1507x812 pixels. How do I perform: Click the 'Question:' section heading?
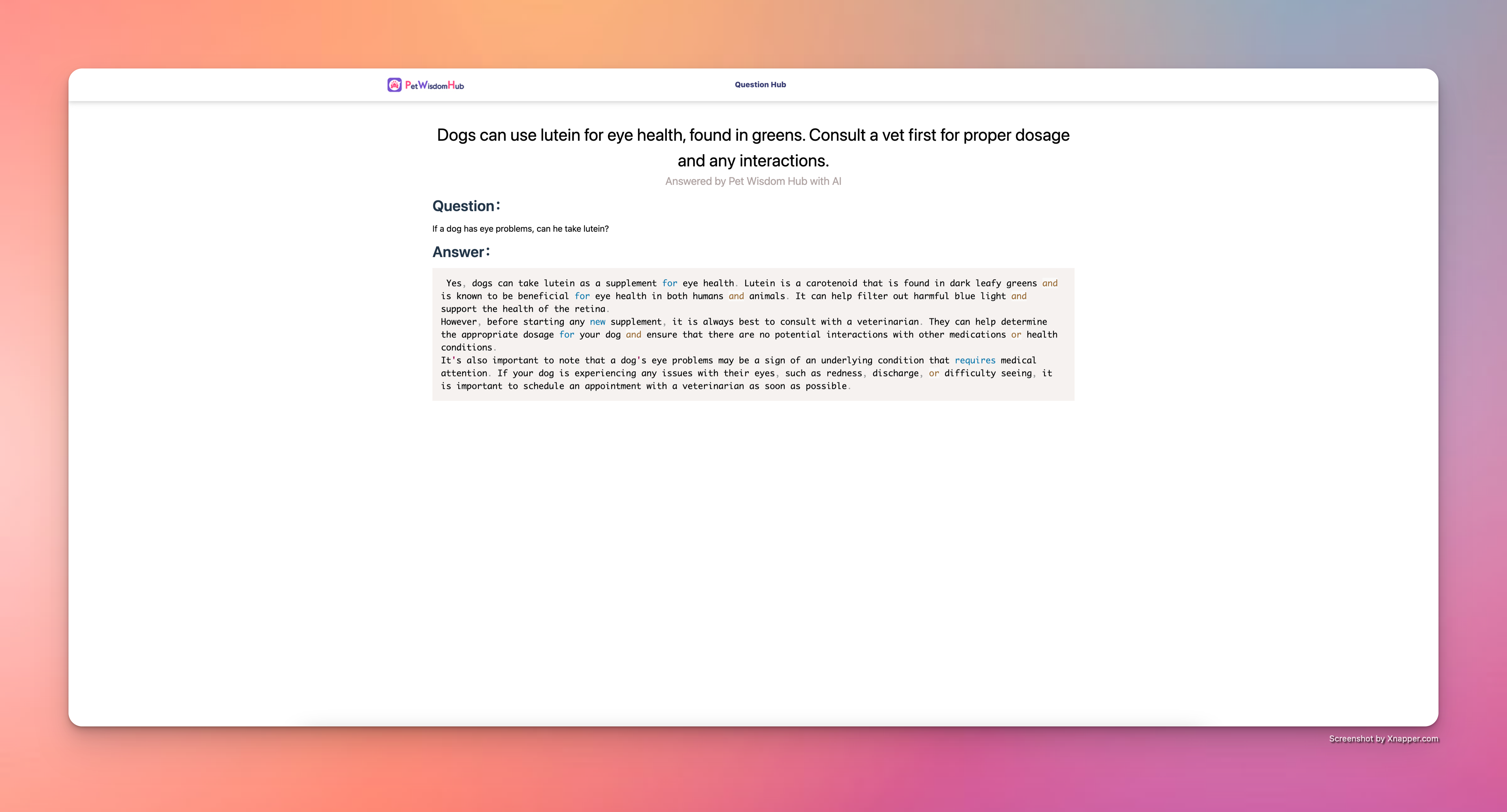(x=466, y=206)
